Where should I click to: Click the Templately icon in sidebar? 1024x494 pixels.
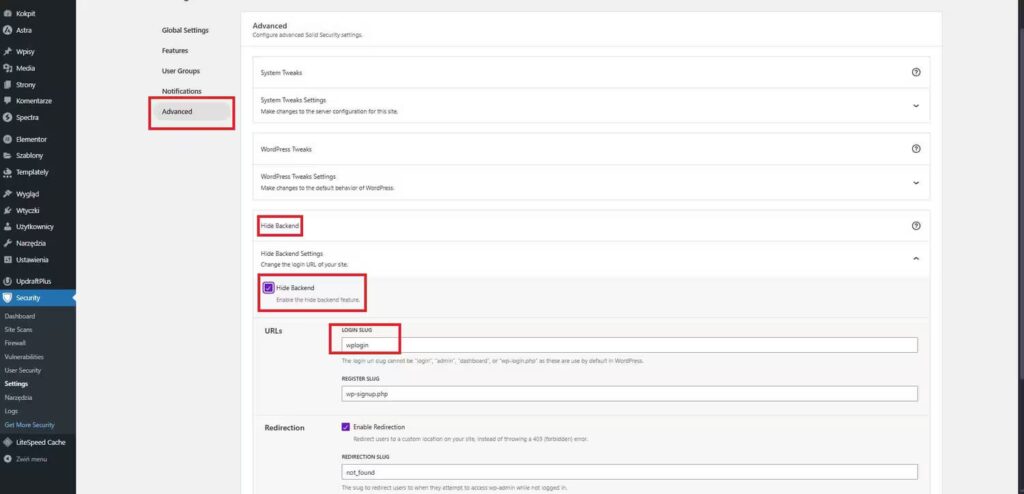pyautogui.click(x=8, y=173)
